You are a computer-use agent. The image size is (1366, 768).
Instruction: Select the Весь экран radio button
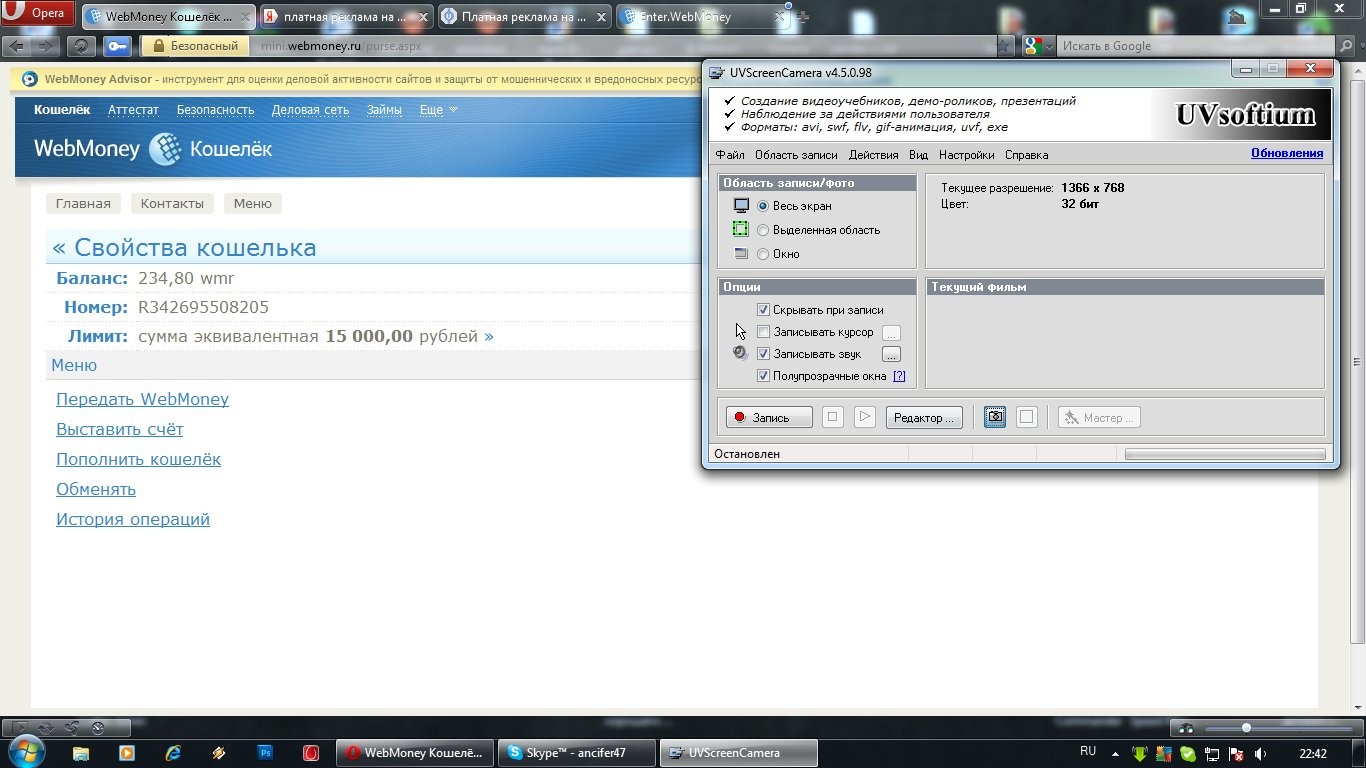pyautogui.click(x=763, y=206)
